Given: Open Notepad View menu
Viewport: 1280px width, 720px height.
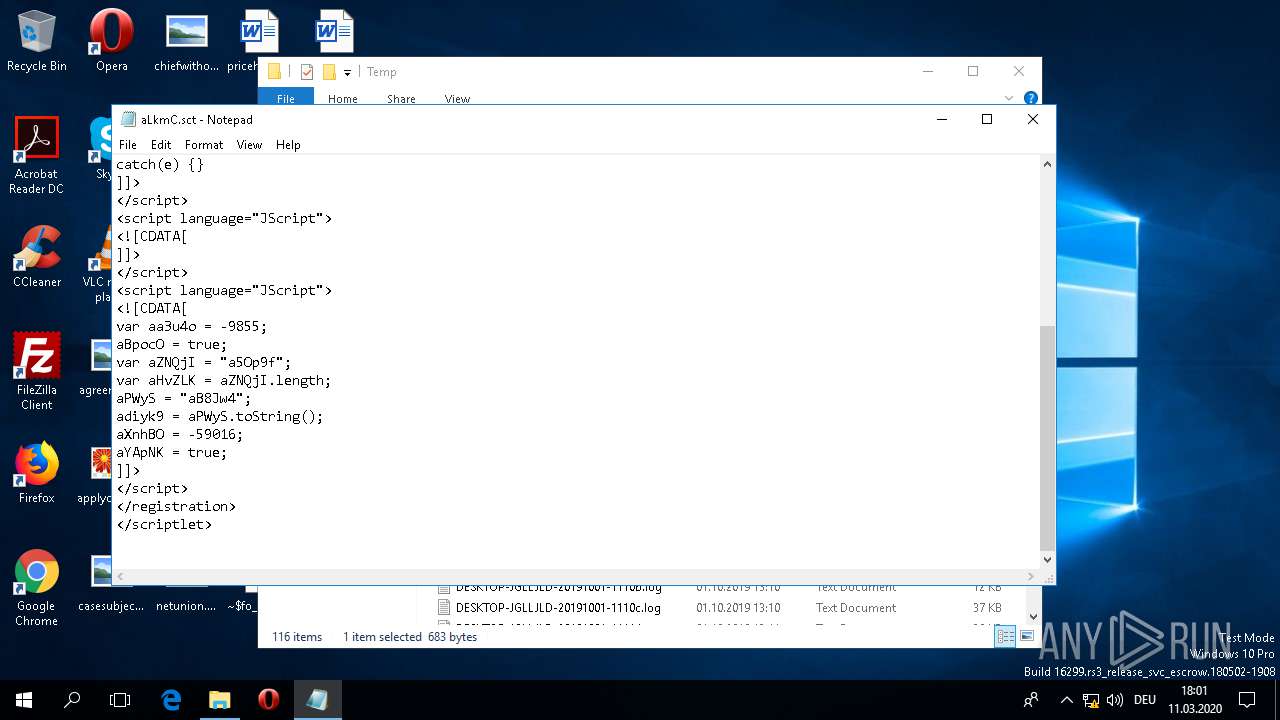Looking at the screenshot, I should pos(249,145).
